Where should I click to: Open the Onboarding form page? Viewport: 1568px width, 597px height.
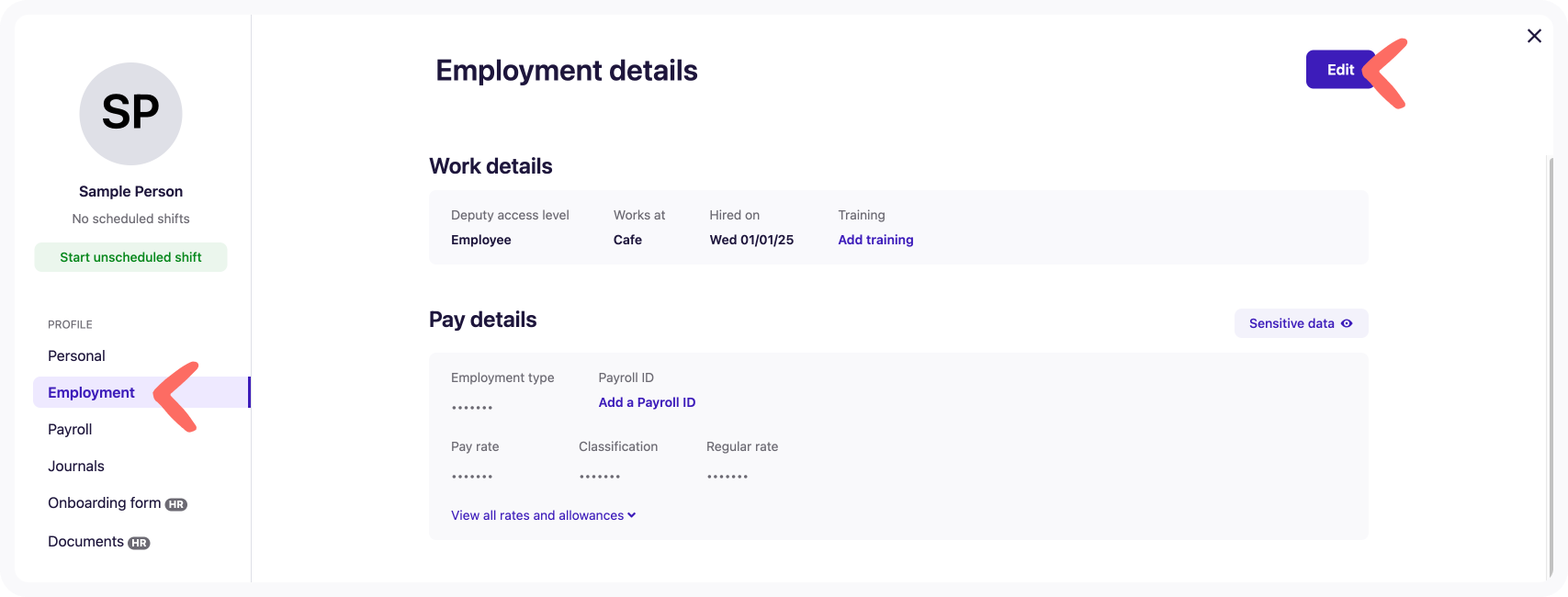[x=104, y=502]
